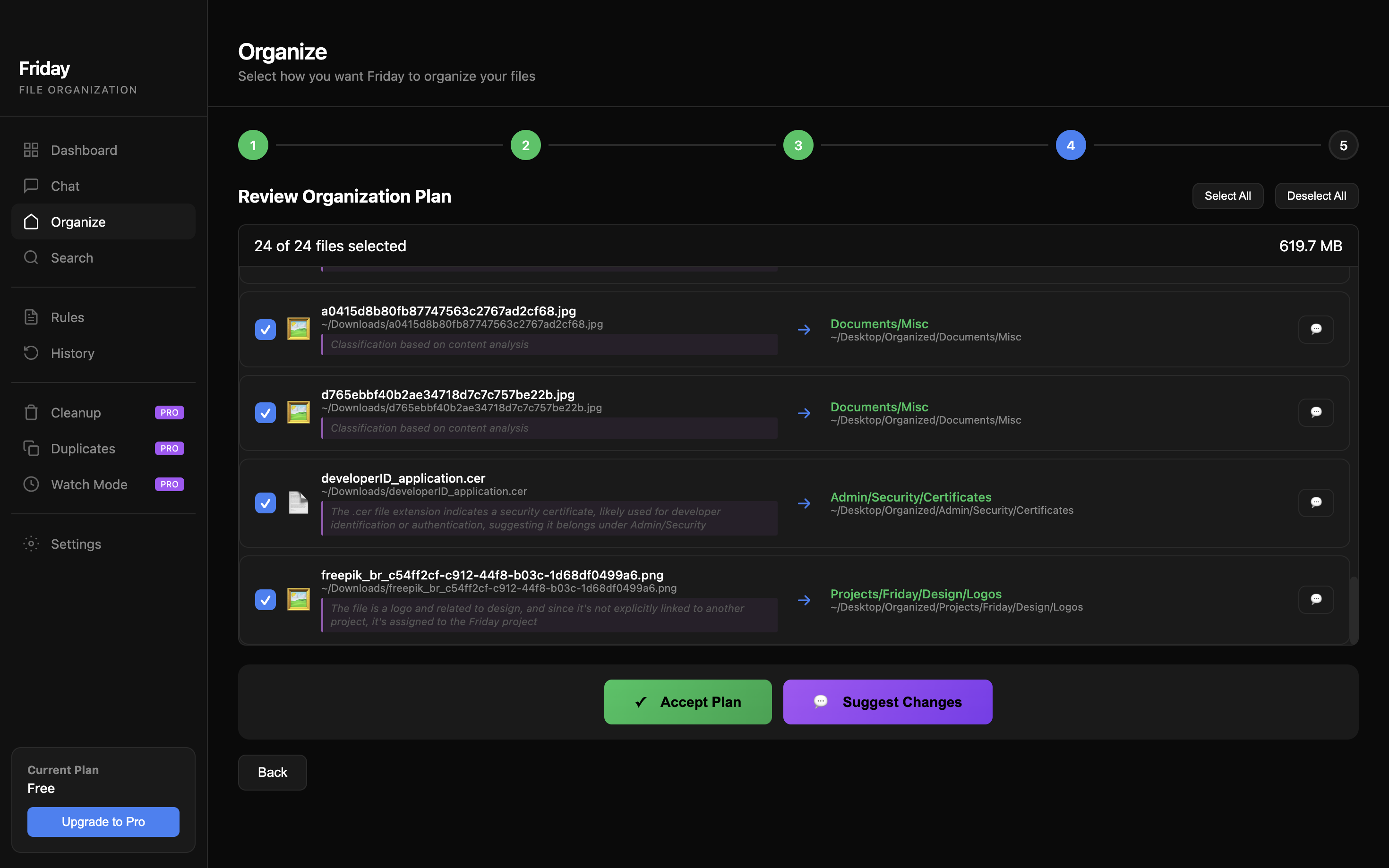
Task: Deselect the freepik_br png file checkbox
Action: pos(266,600)
